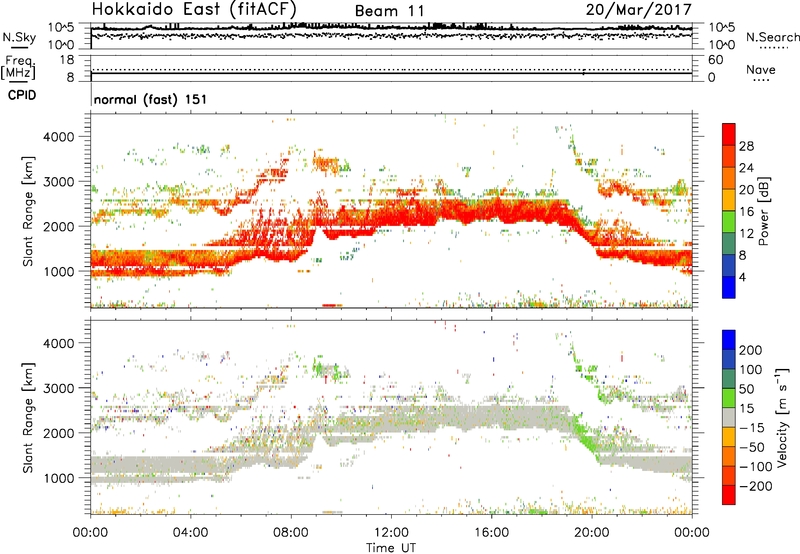Image resolution: width=800 pixels, height=554 pixels.
Task: Click the 'Slant Range [km]' label of the velocity panel
Action: coord(29,418)
